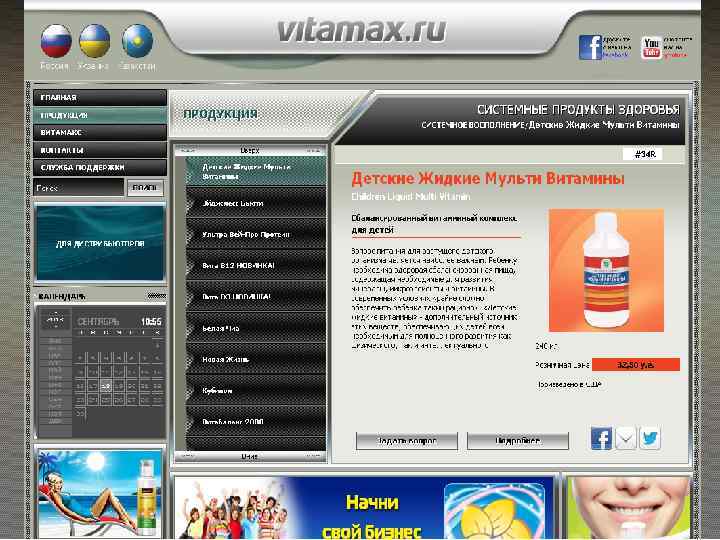Focus the Поиск search field

click(79, 187)
